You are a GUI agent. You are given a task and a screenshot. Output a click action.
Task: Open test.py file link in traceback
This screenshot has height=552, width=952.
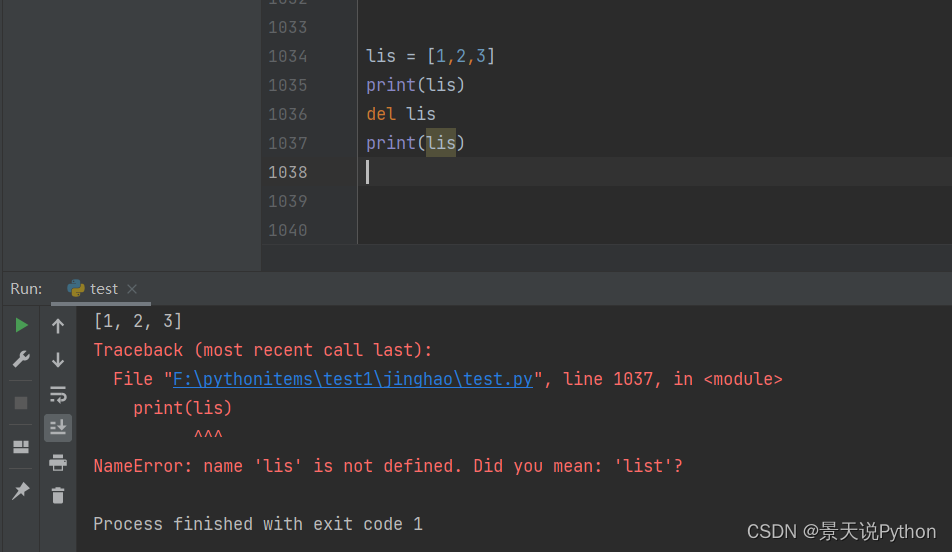[x=353, y=379]
